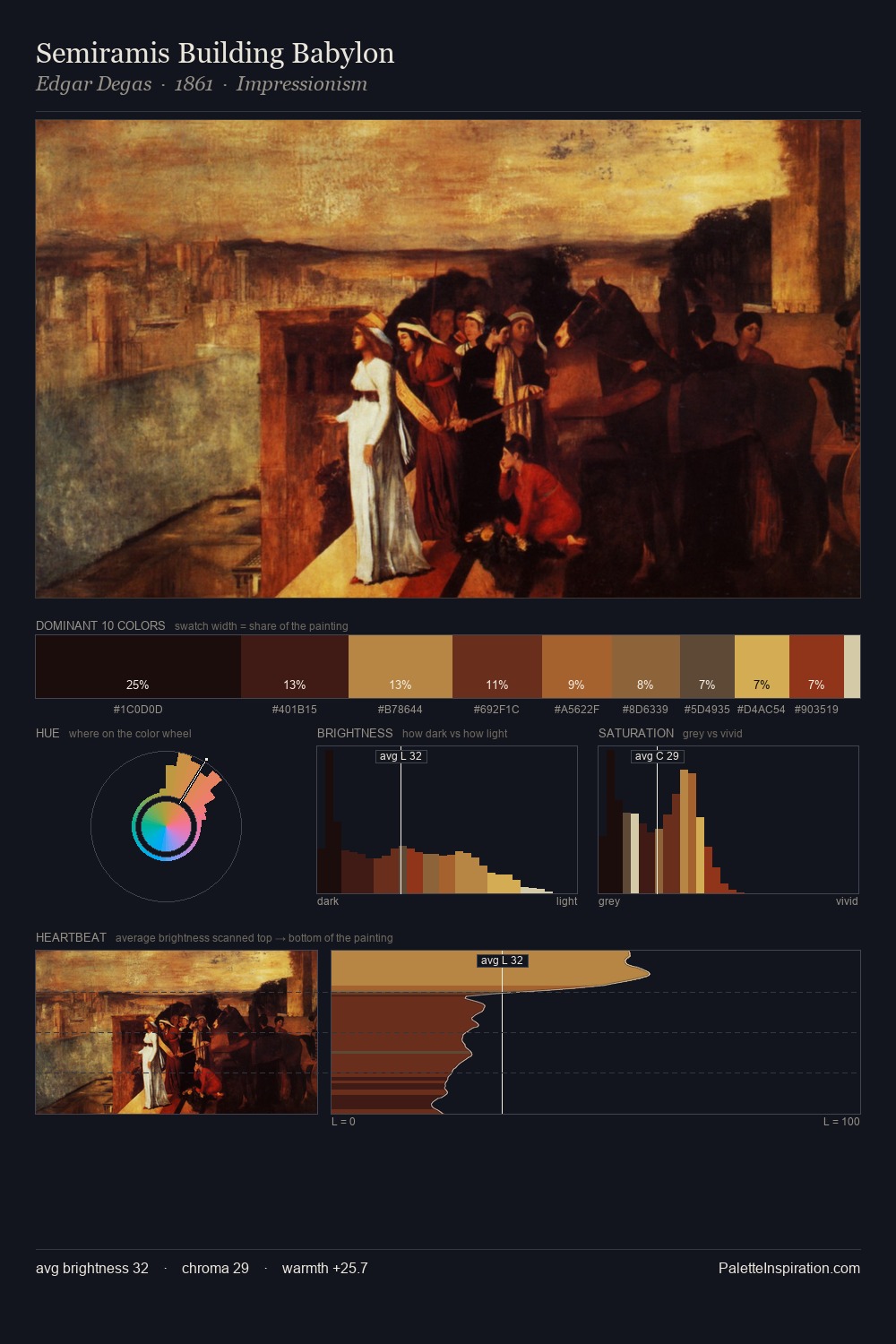Click the hex code #401B15 label

click(x=295, y=710)
